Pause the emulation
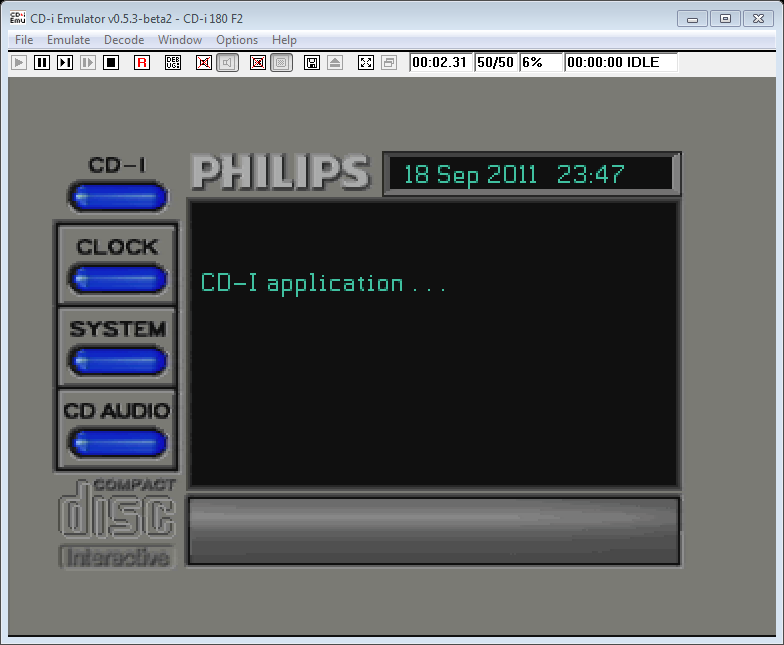Viewport: 784px width, 645px height. tap(42, 62)
